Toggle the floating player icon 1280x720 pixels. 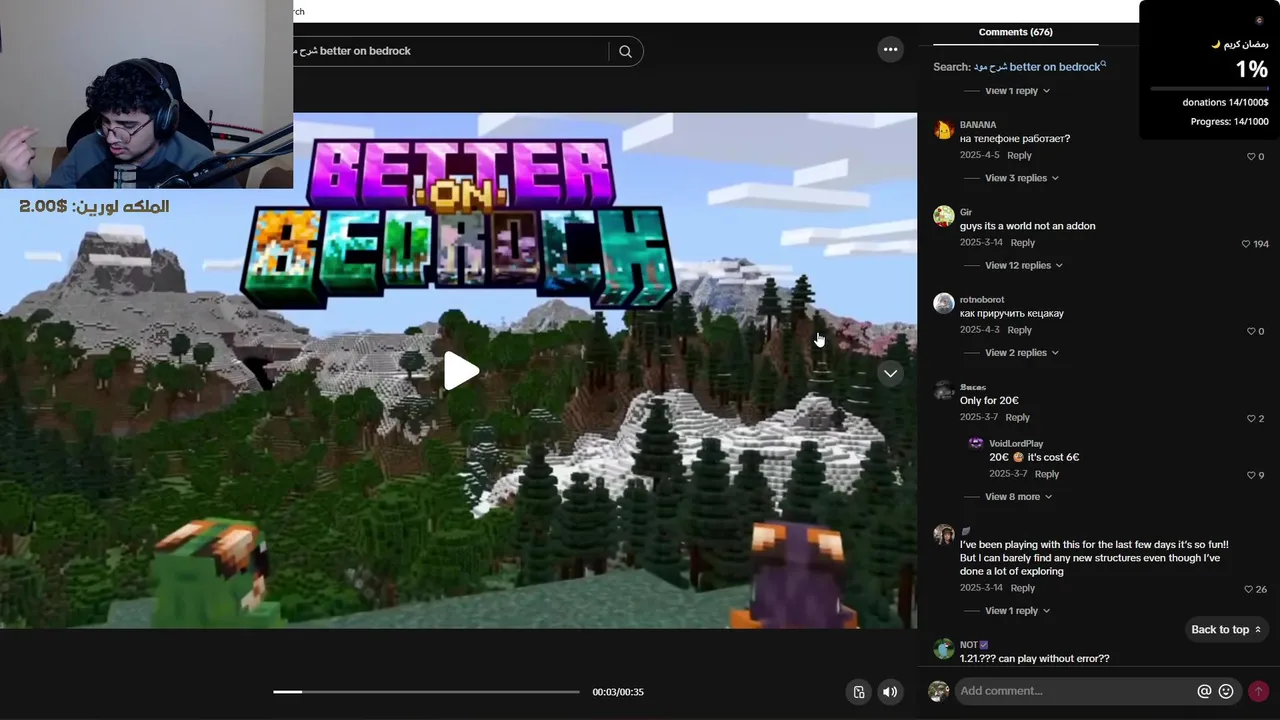coord(859,692)
